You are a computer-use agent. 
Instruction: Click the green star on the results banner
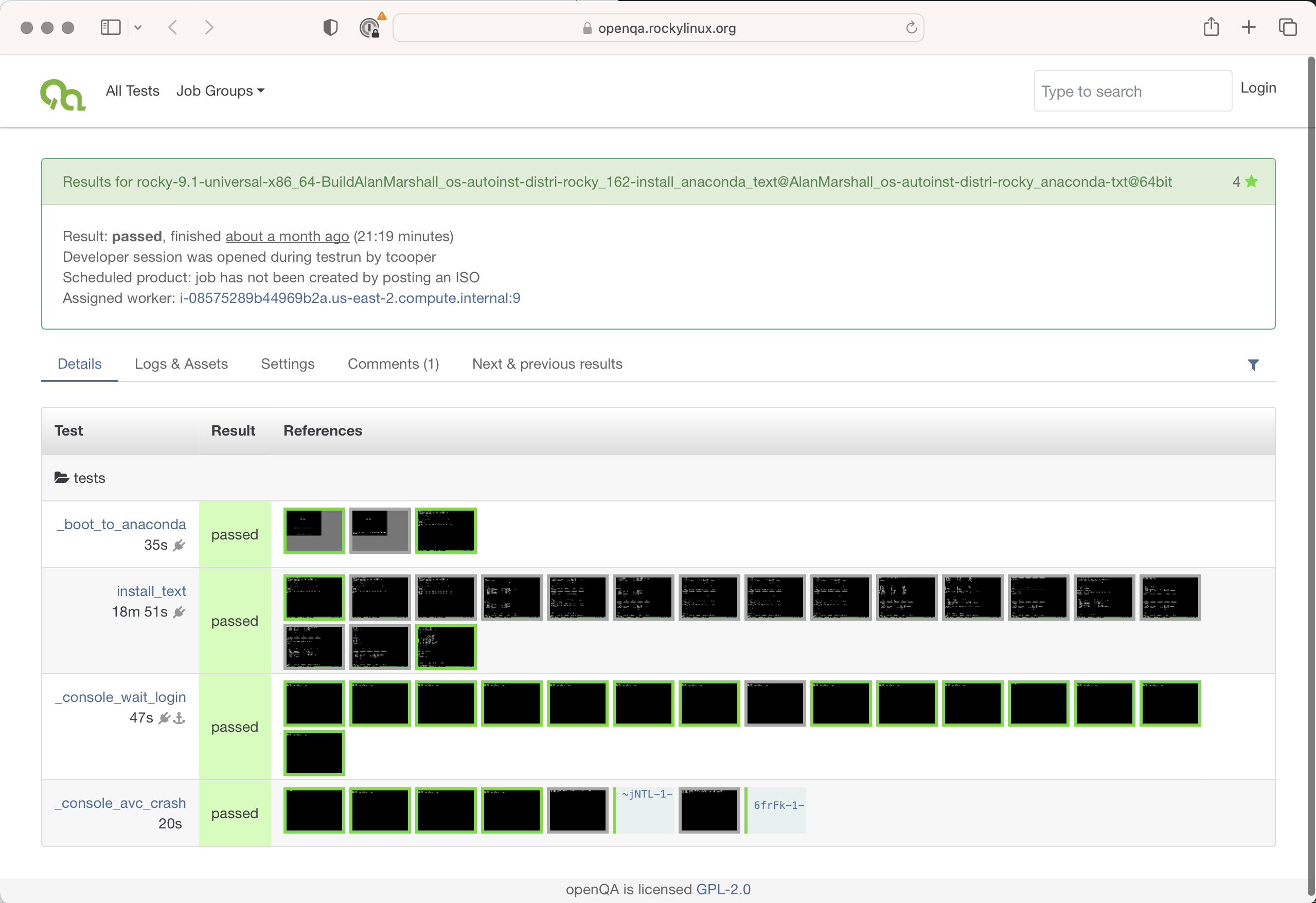[x=1252, y=182]
